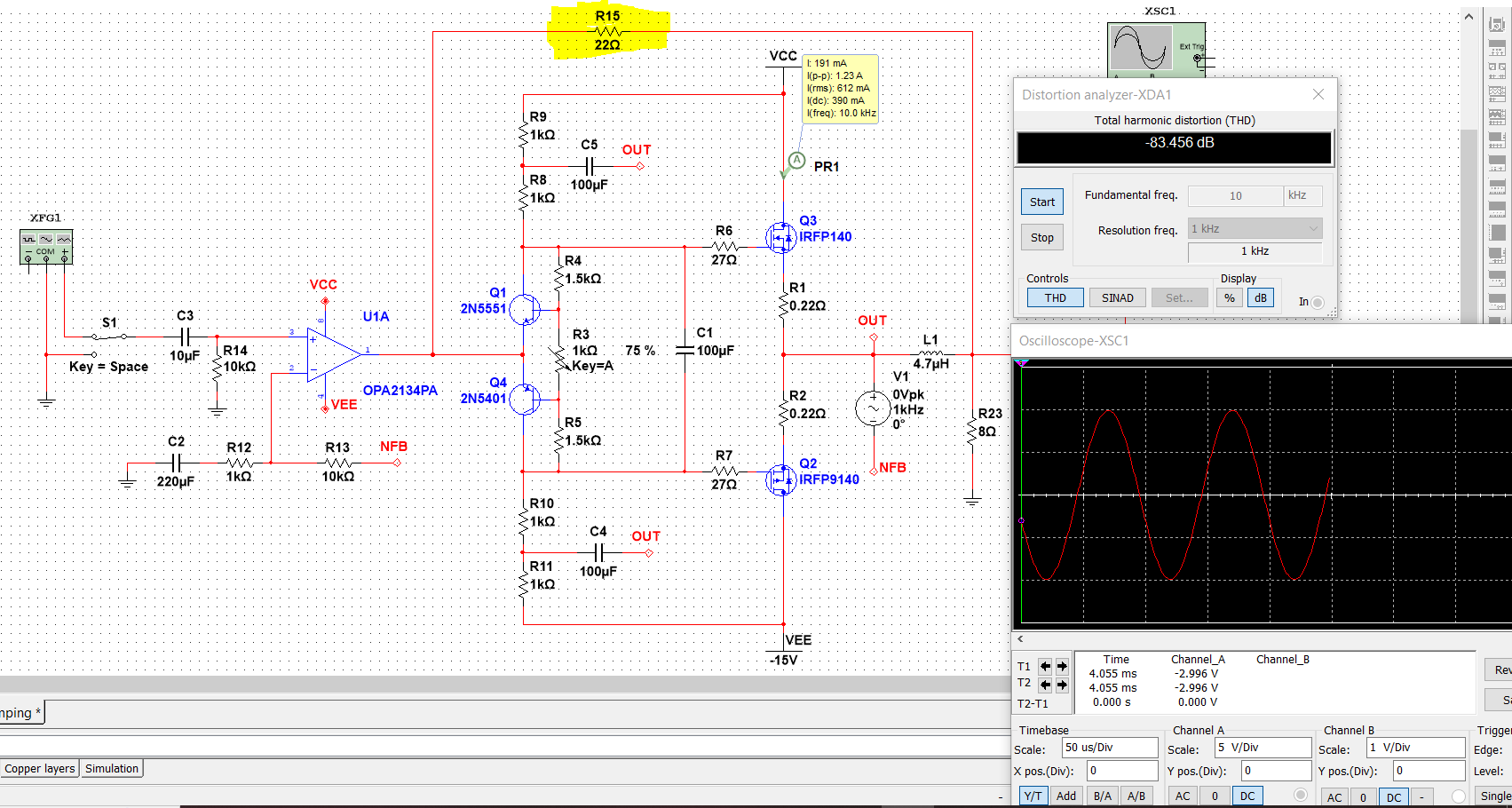
Task: Open the Resolution freq. dropdown
Action: [1255, 228]
